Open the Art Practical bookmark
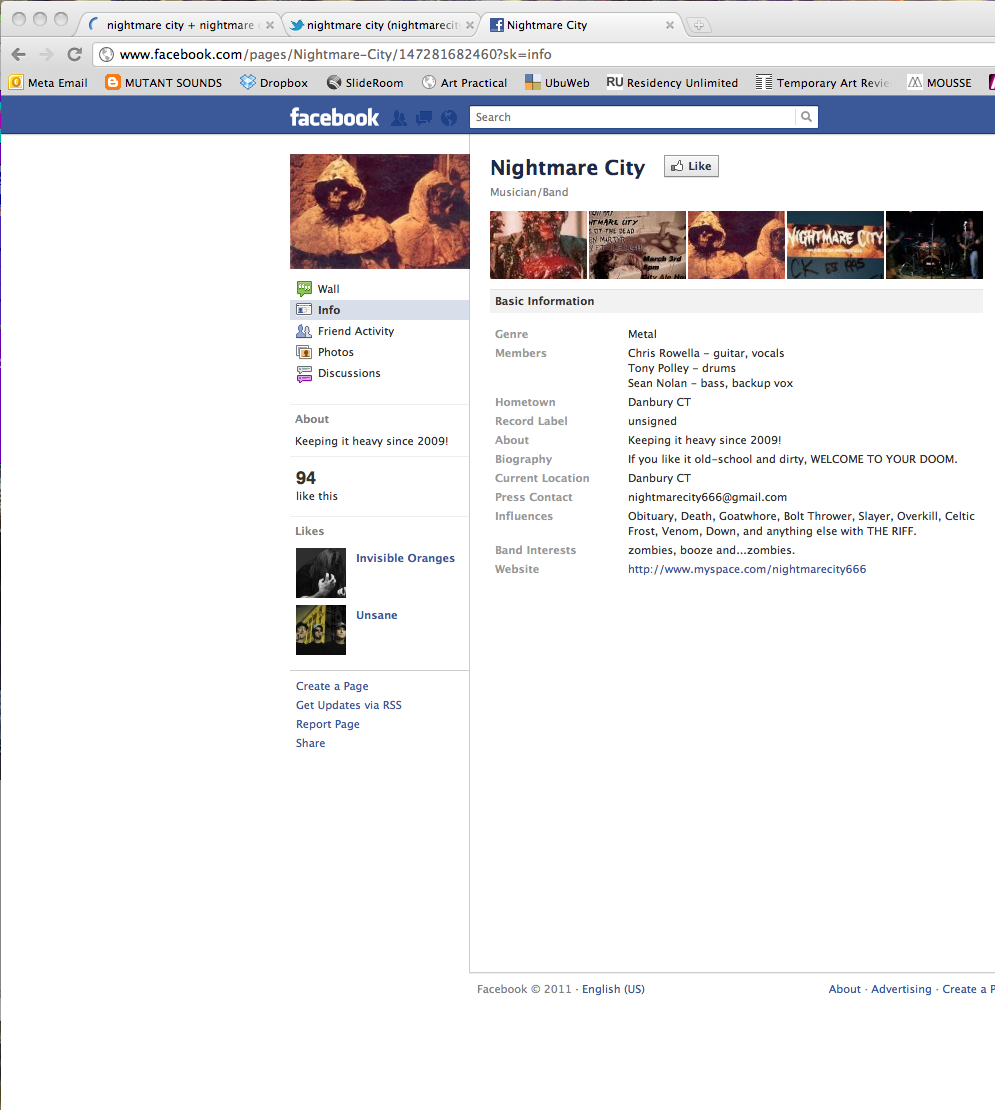Image resolution: width=995 pixels, height=1110 pixels. click(x=464, y=83)
